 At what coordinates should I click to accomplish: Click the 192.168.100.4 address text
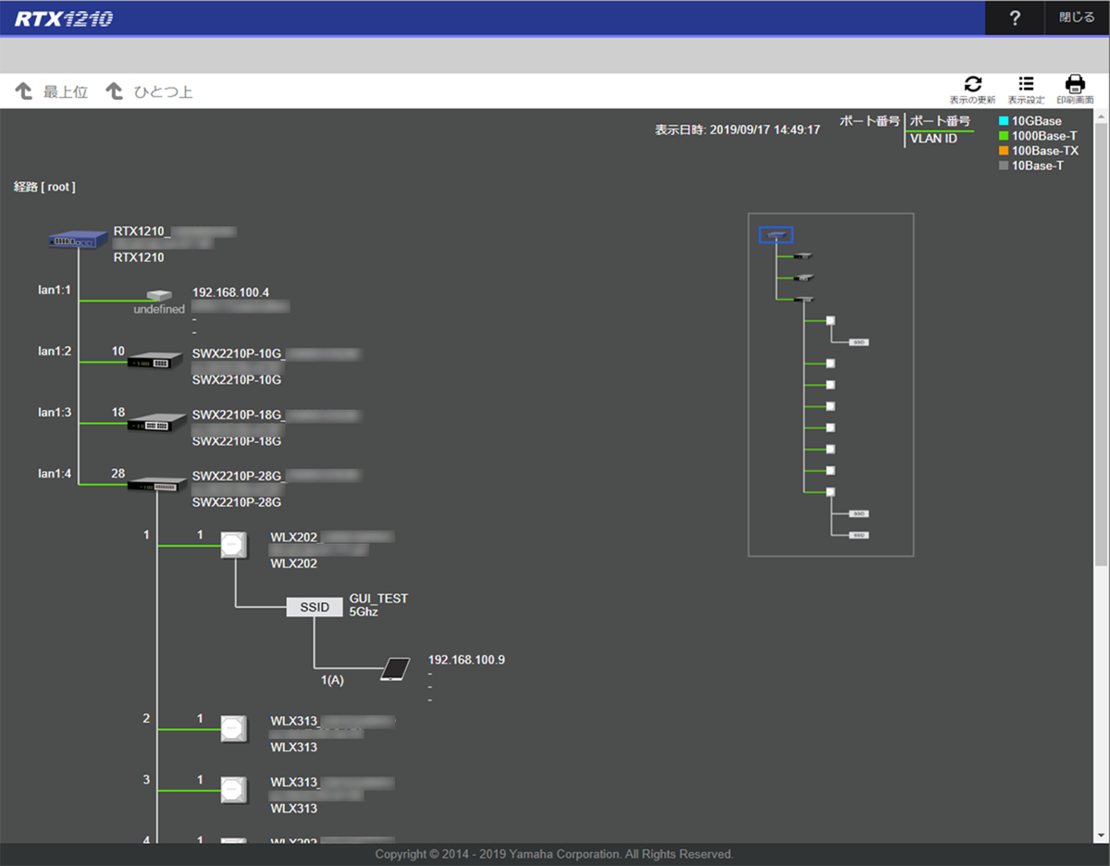pos(231,292)
